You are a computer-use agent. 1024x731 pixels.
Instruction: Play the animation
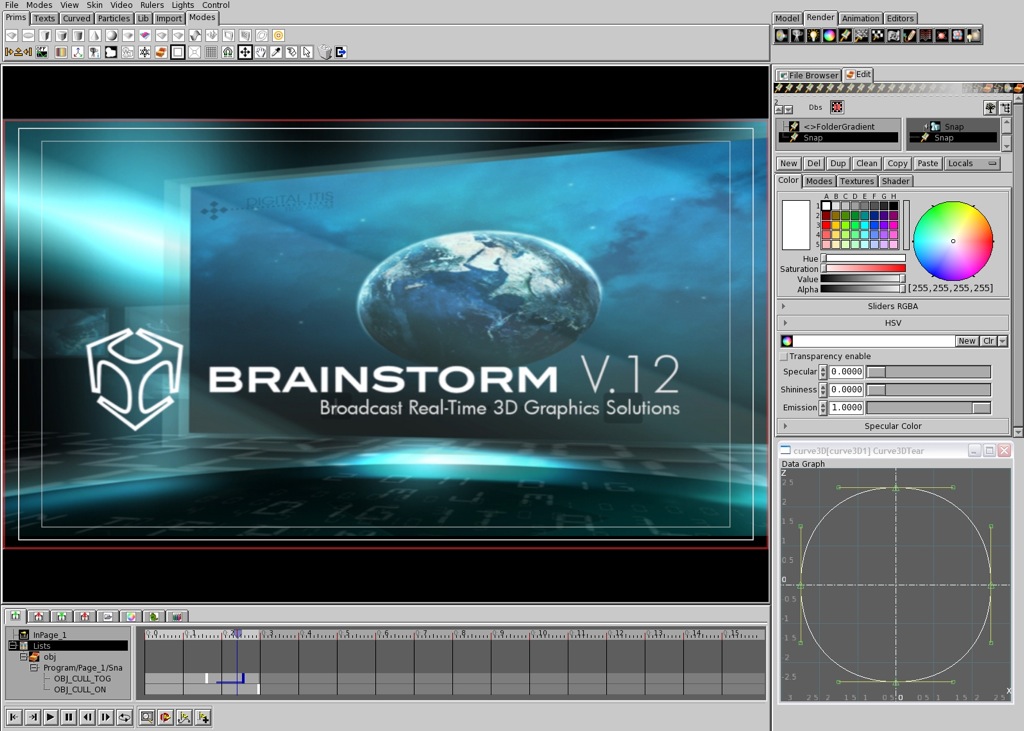click(x=50, y=717)
